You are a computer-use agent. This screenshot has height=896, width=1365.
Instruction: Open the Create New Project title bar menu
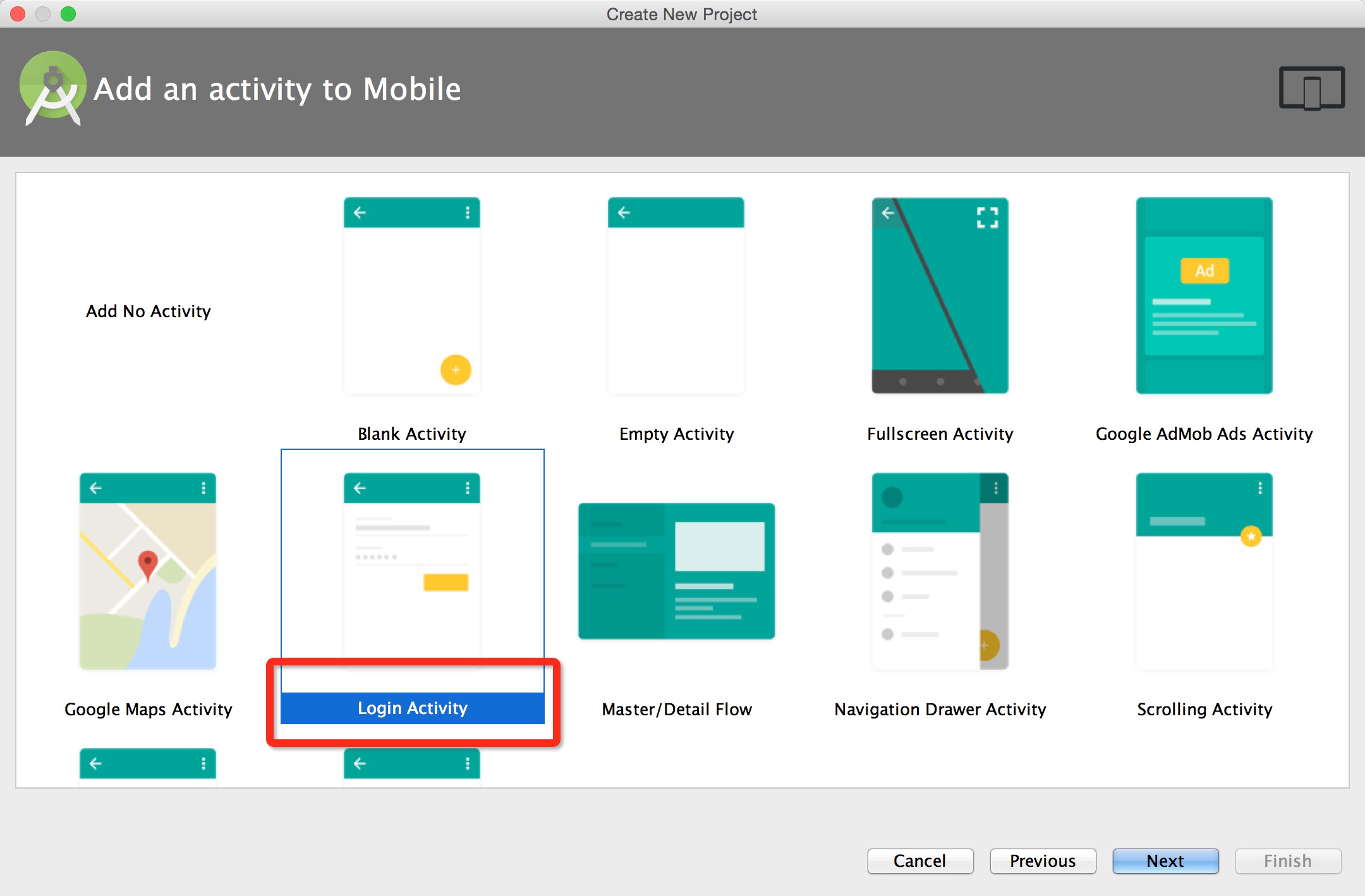(x=682, y=12)
